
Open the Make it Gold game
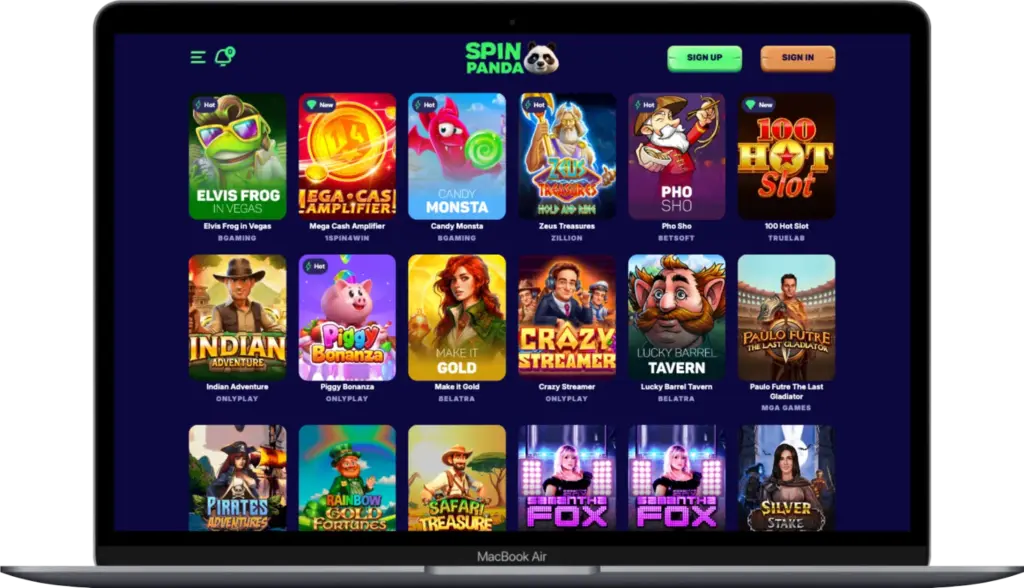point(457,318)
